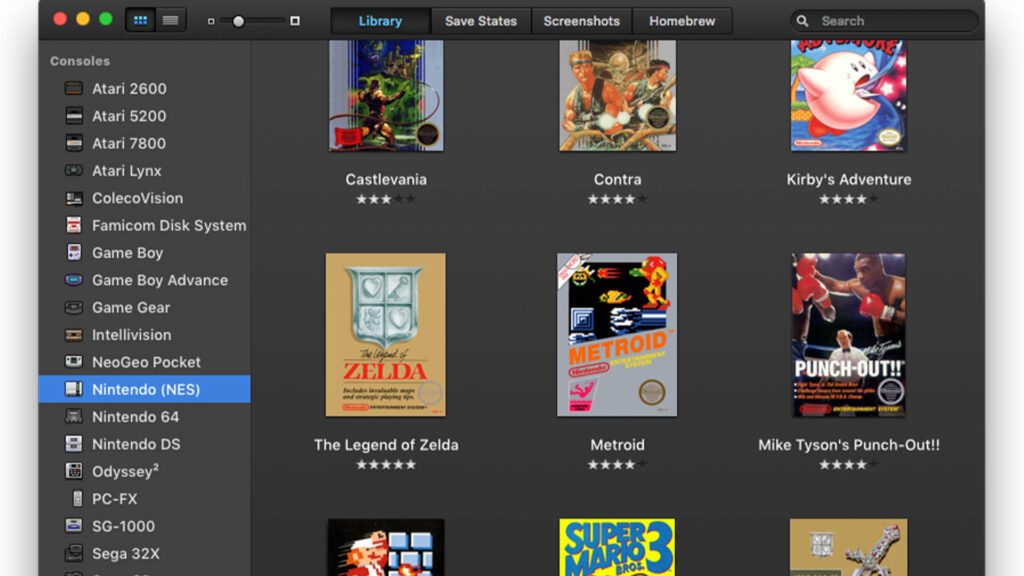1024x576 pixels.
Task: Set Mike Tyson's Punch-Out!! star rating
Action: pos(848,465)
